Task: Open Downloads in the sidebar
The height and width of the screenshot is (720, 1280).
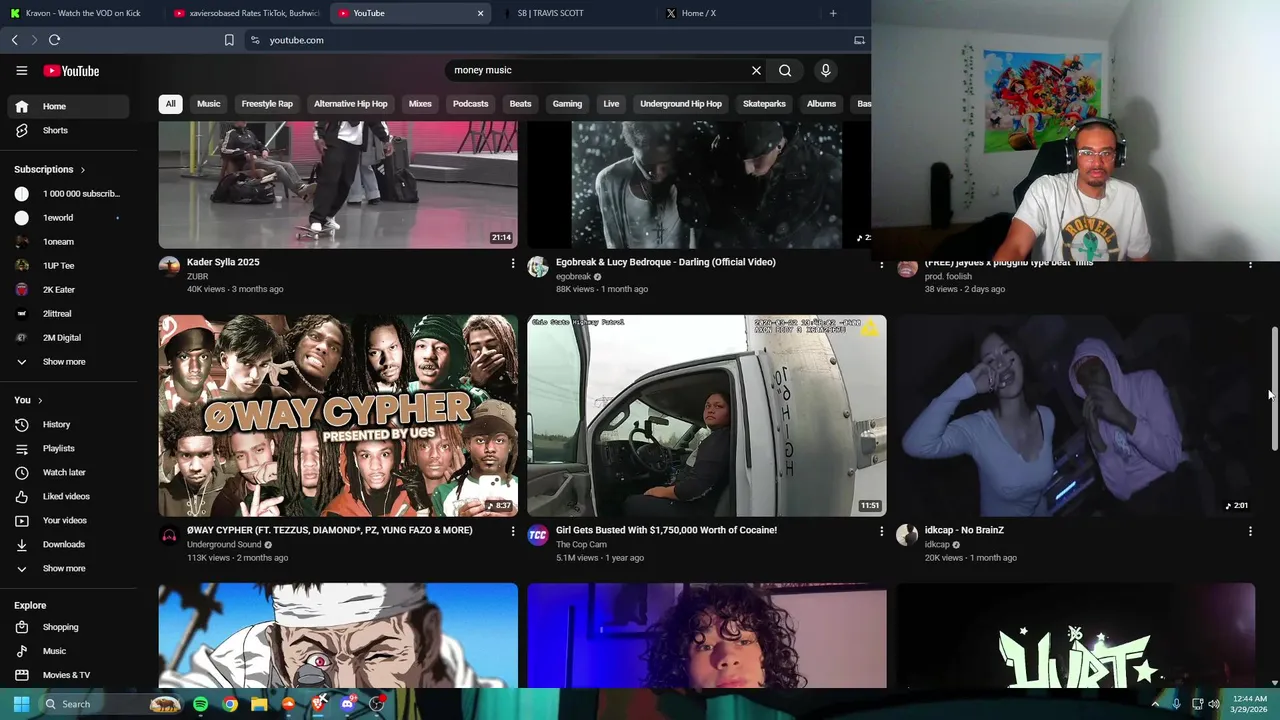Action: 68,544
